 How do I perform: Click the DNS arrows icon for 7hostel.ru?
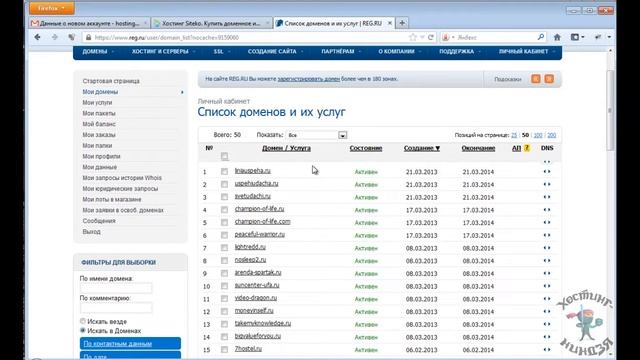pyautogui.click(x=547, y=349)
